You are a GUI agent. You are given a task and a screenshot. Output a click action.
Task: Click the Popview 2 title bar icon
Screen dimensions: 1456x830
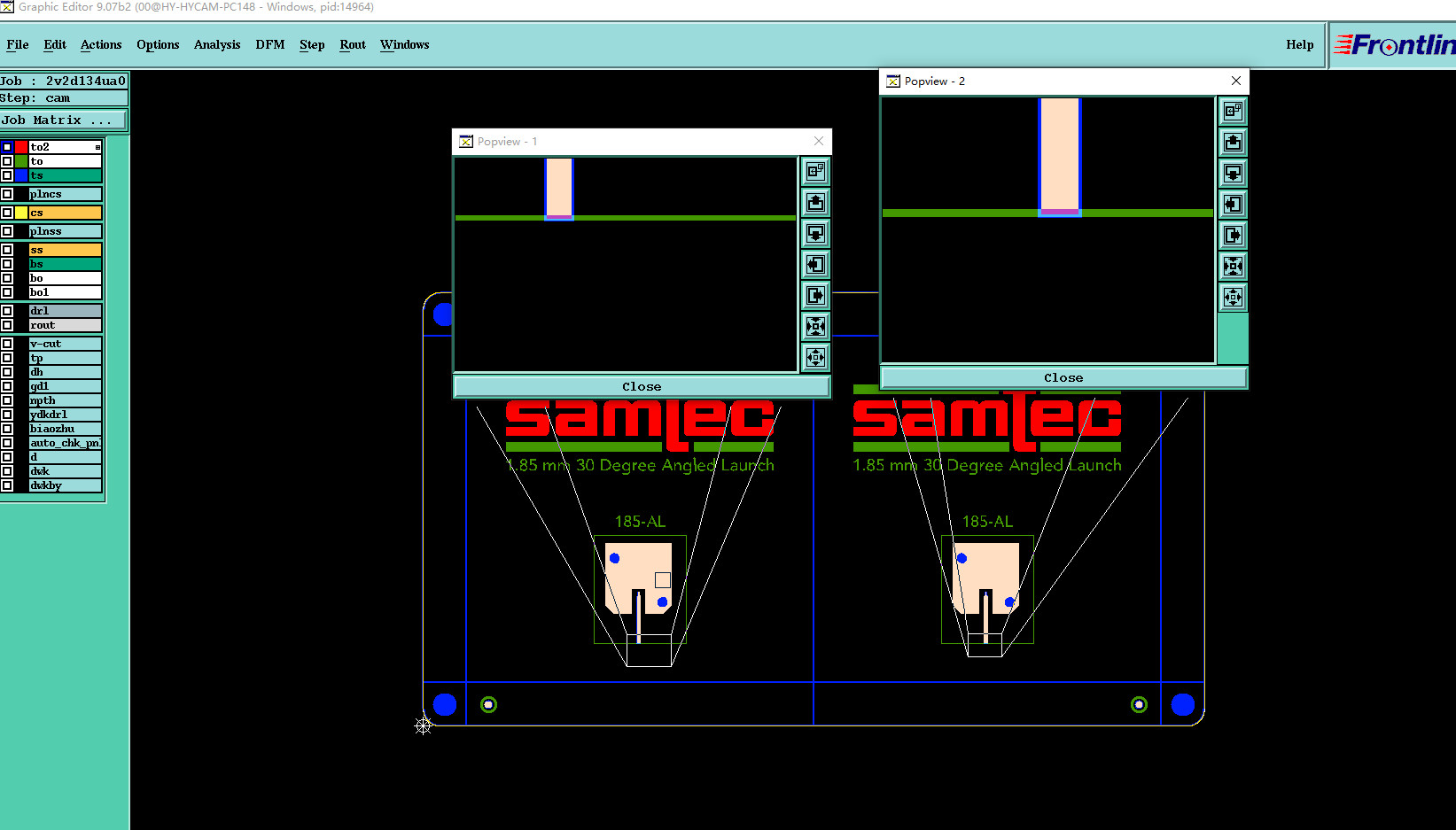coord(893,81)
